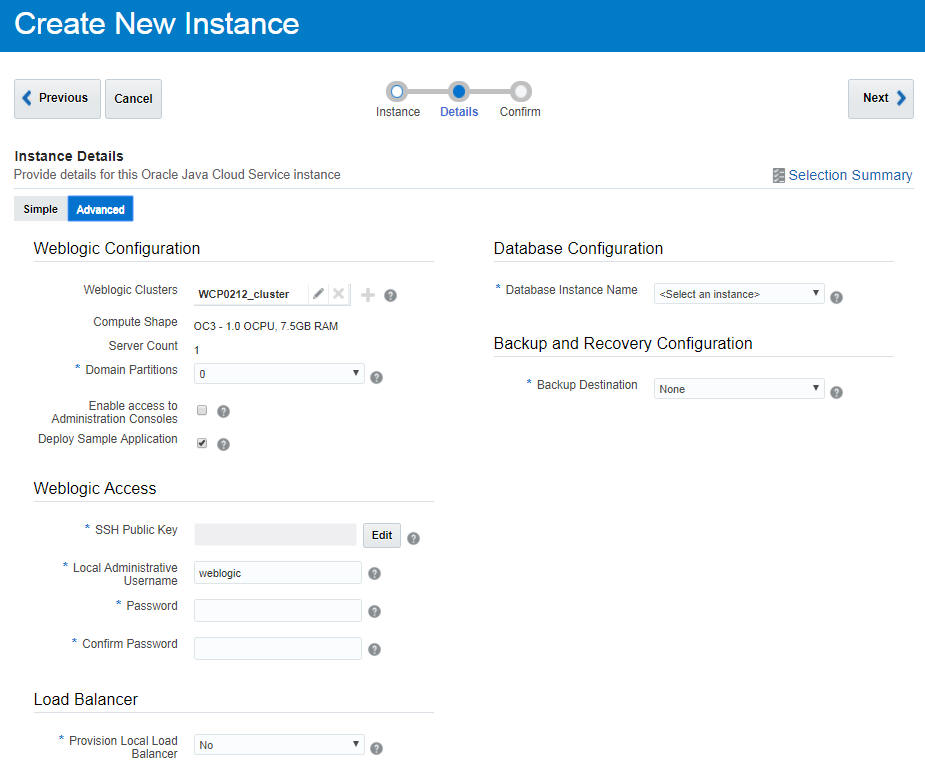The width and height of the screenshot is (925, 761).
Task: Switch to the Advanced tab
Action: pos(99,208)
